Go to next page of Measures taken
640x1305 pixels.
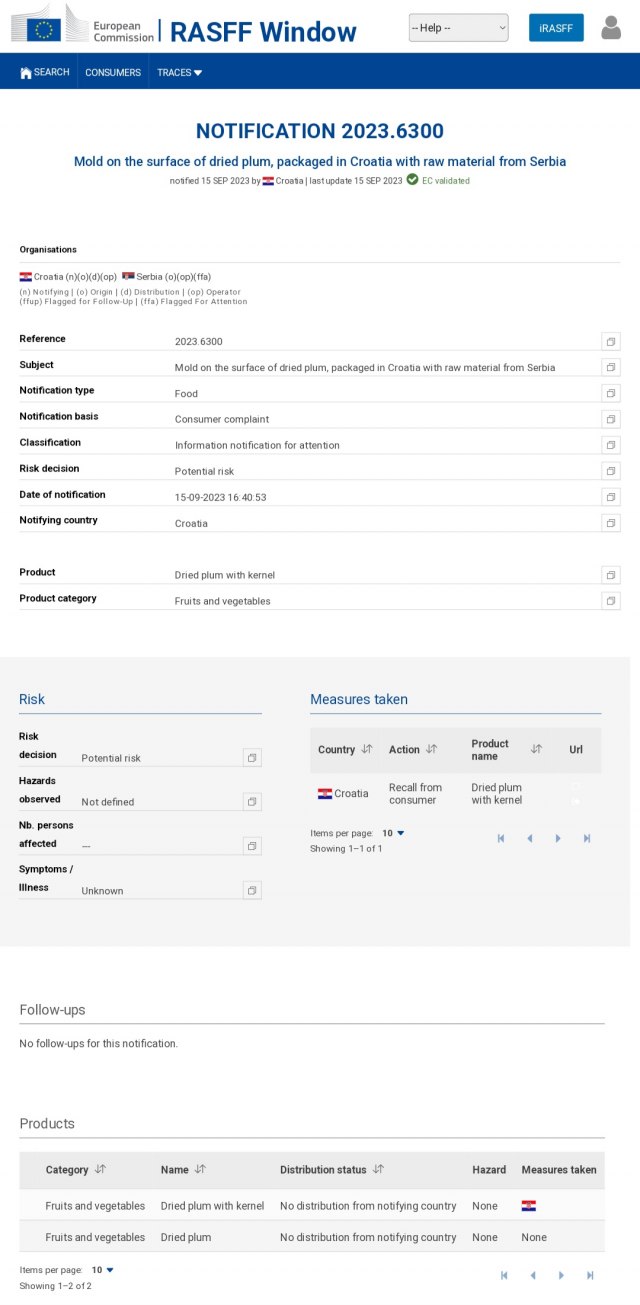[x=558, y=838]
